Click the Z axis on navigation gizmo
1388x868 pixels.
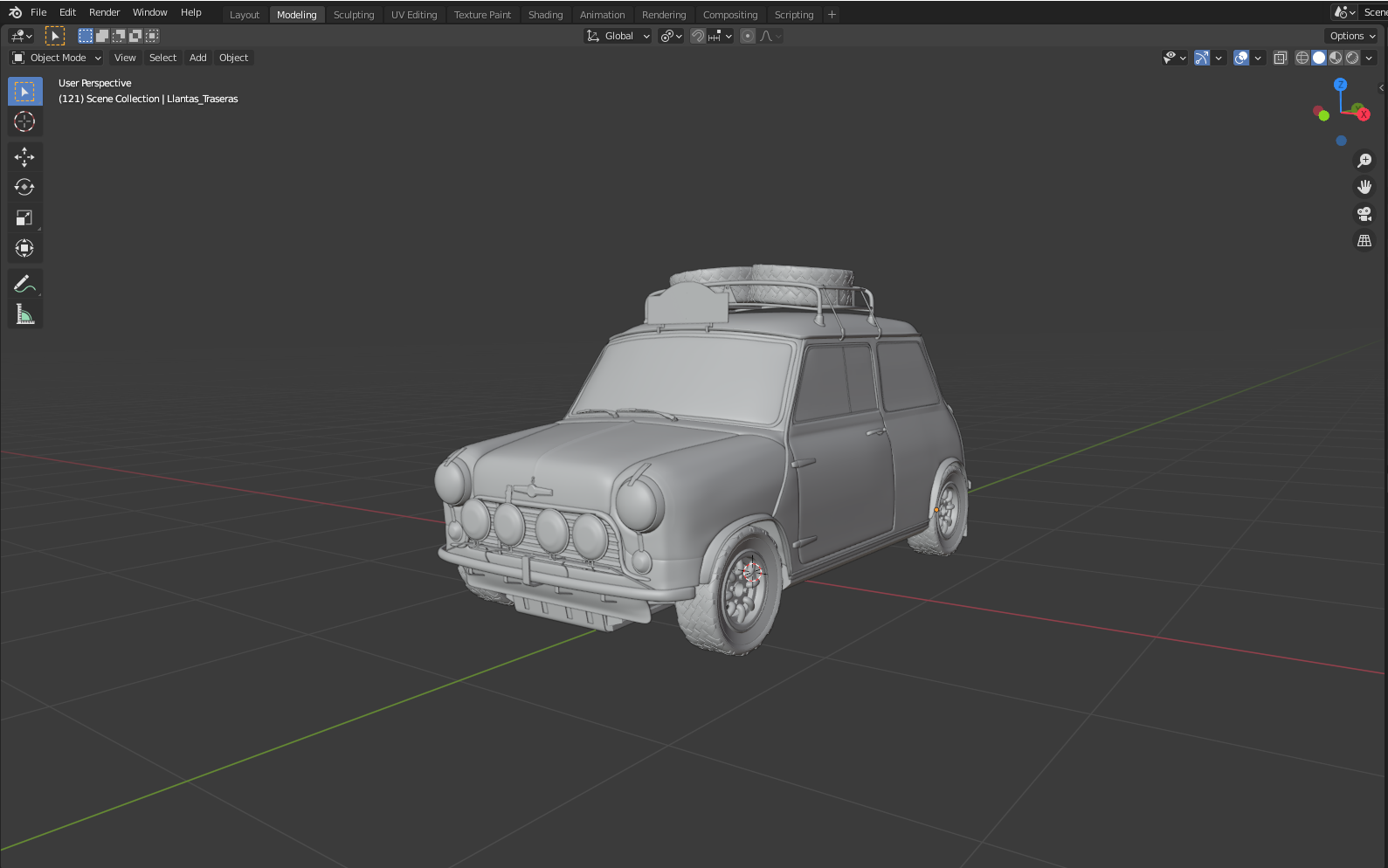tap(1340, 85)
